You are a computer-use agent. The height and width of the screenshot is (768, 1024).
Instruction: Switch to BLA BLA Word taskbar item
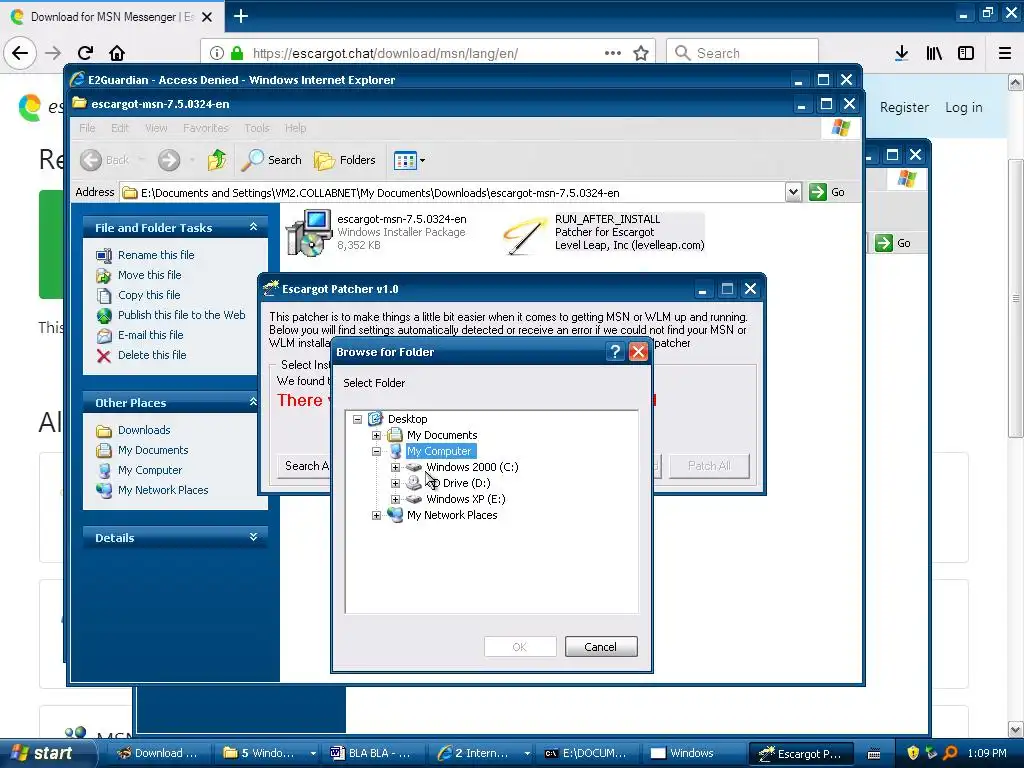click(372, 753)
